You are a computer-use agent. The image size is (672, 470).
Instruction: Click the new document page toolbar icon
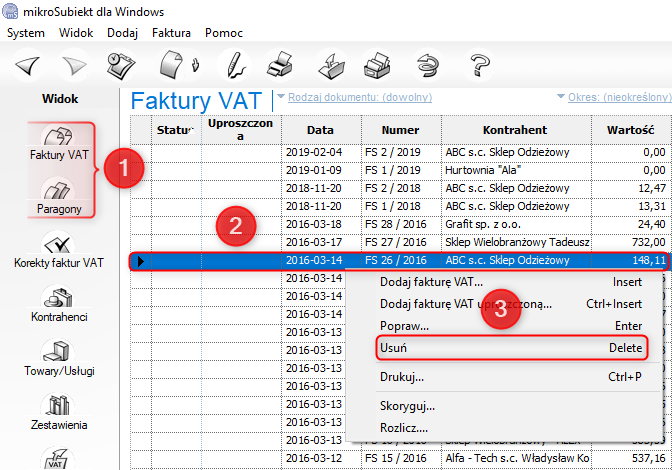(x=172, y=65)
